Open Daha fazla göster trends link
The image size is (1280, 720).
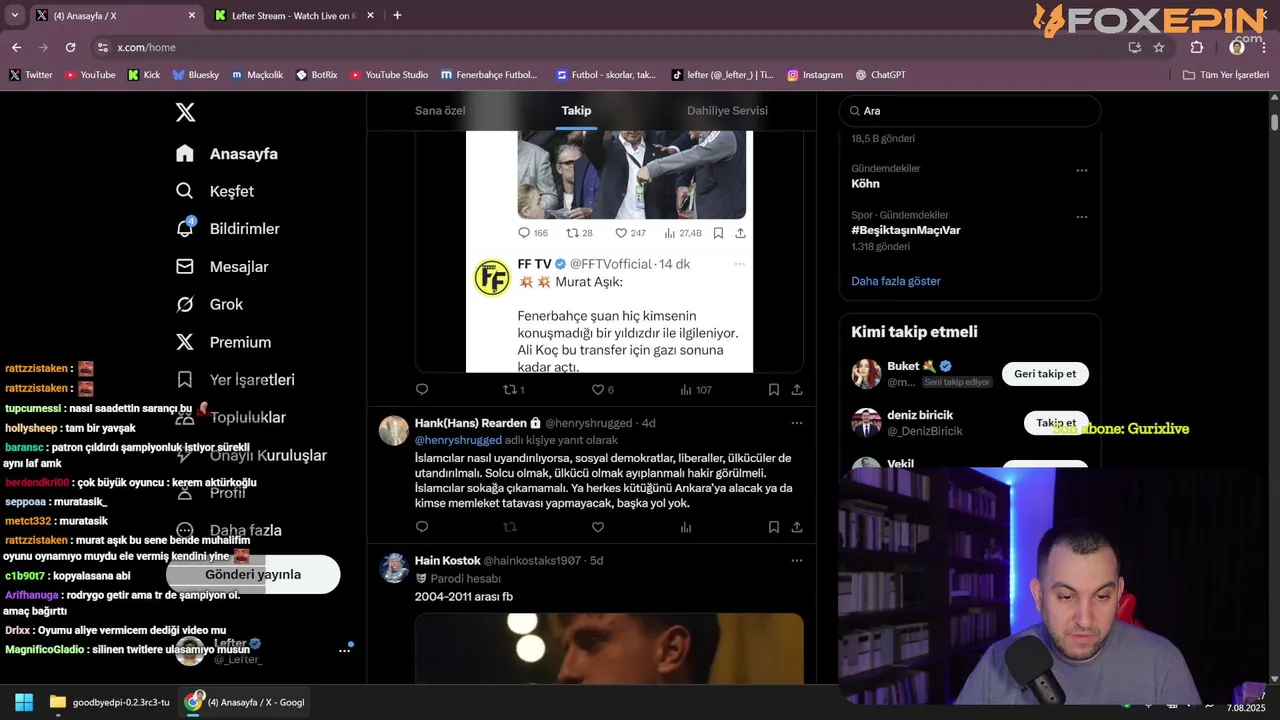(x=896, y=281)
